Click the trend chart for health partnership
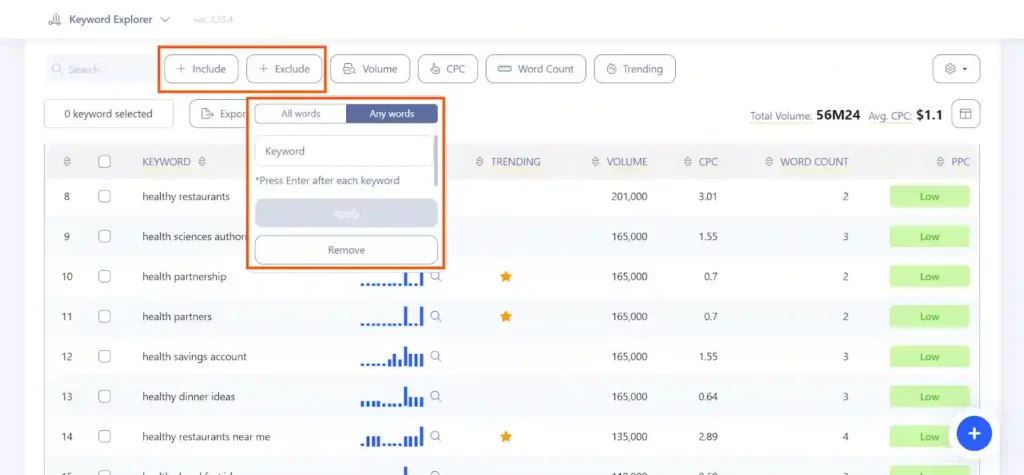 (x=392, y=278)
